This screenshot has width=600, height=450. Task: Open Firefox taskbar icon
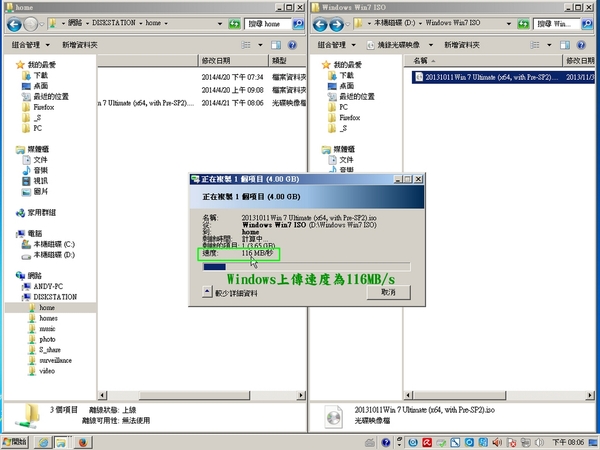tap(83, 442)
